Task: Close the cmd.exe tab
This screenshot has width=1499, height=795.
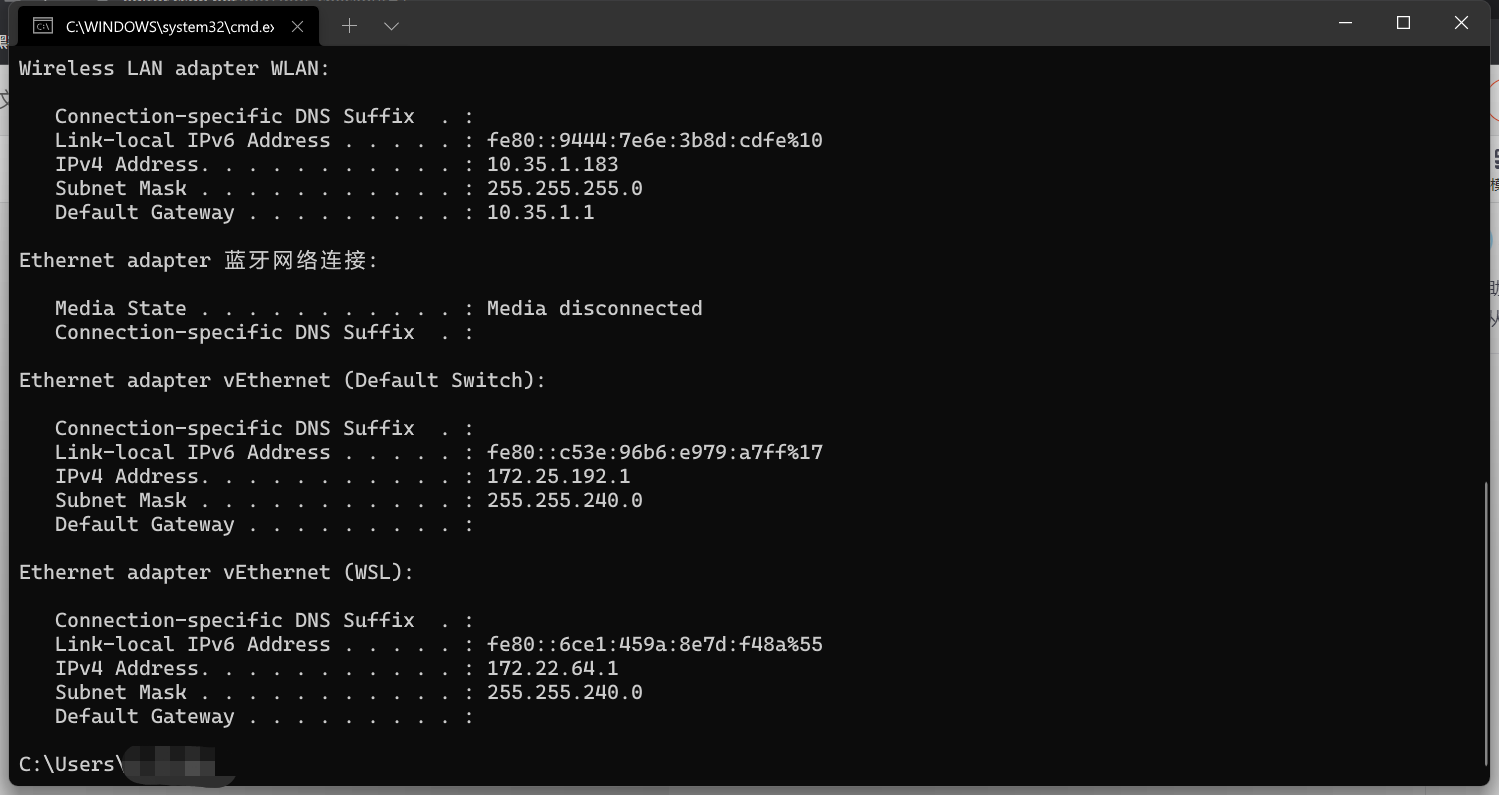Action: click(x=297, y=27)
